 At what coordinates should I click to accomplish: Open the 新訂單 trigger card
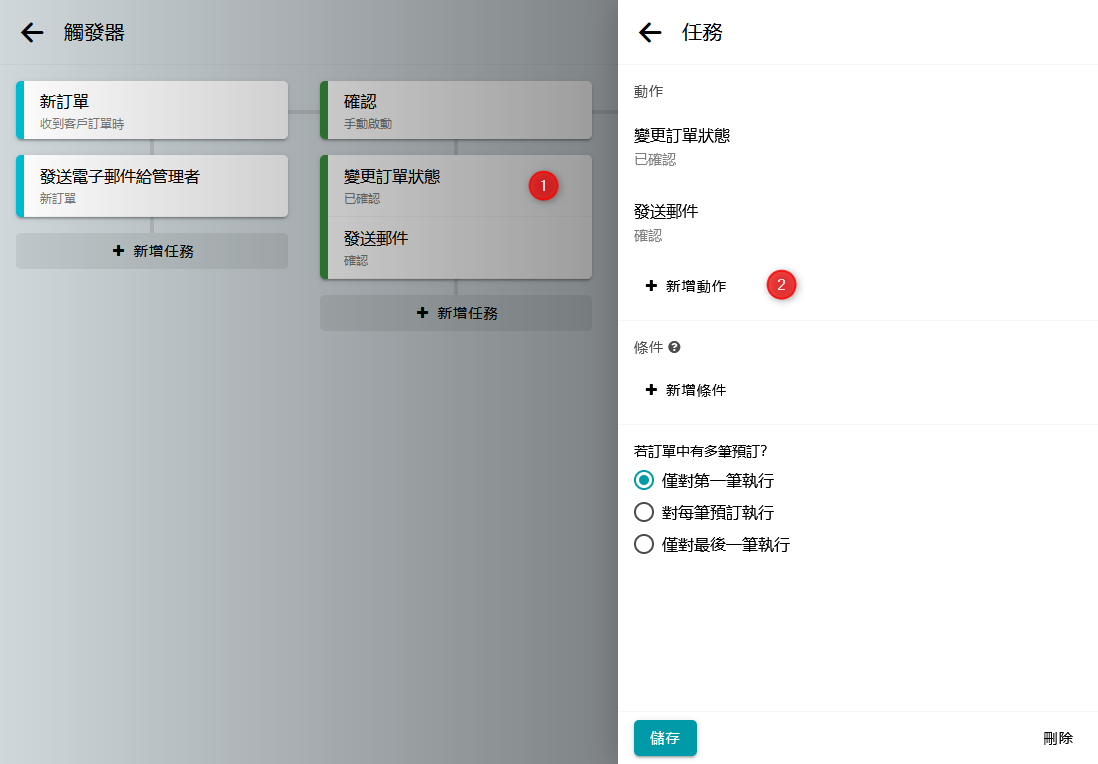[152, 110]
